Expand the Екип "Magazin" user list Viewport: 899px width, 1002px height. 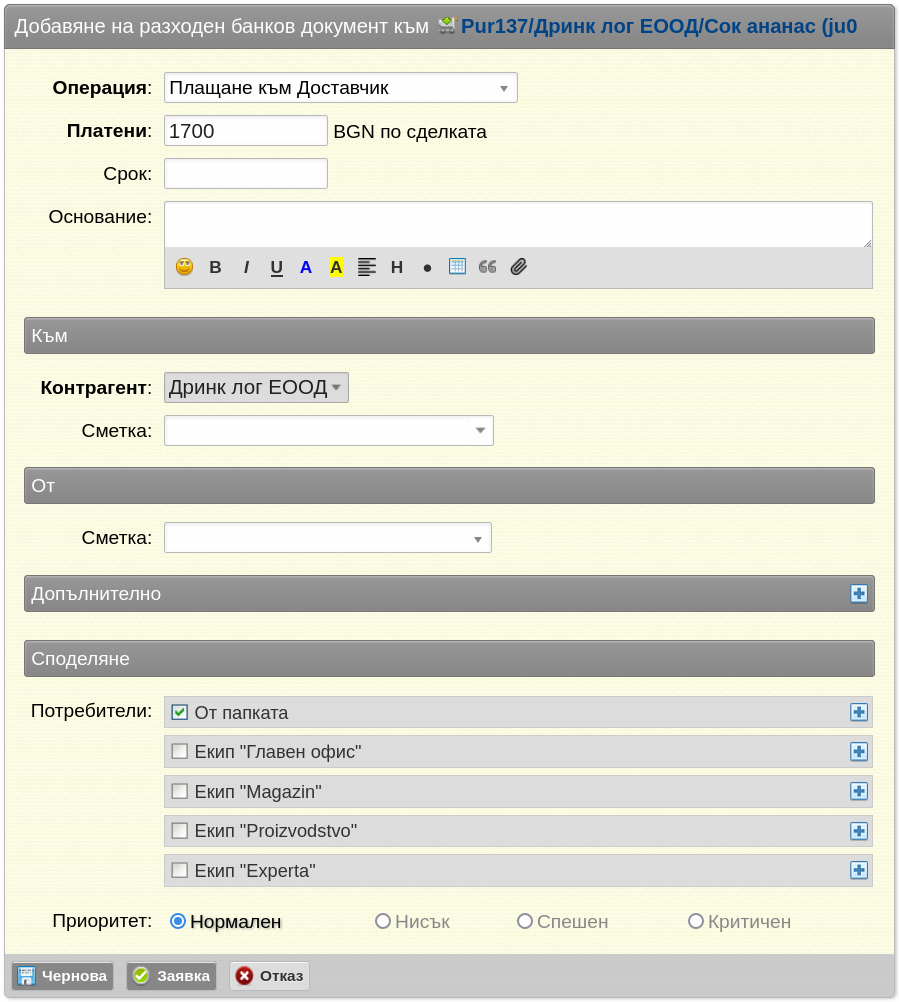click(859, 791)
